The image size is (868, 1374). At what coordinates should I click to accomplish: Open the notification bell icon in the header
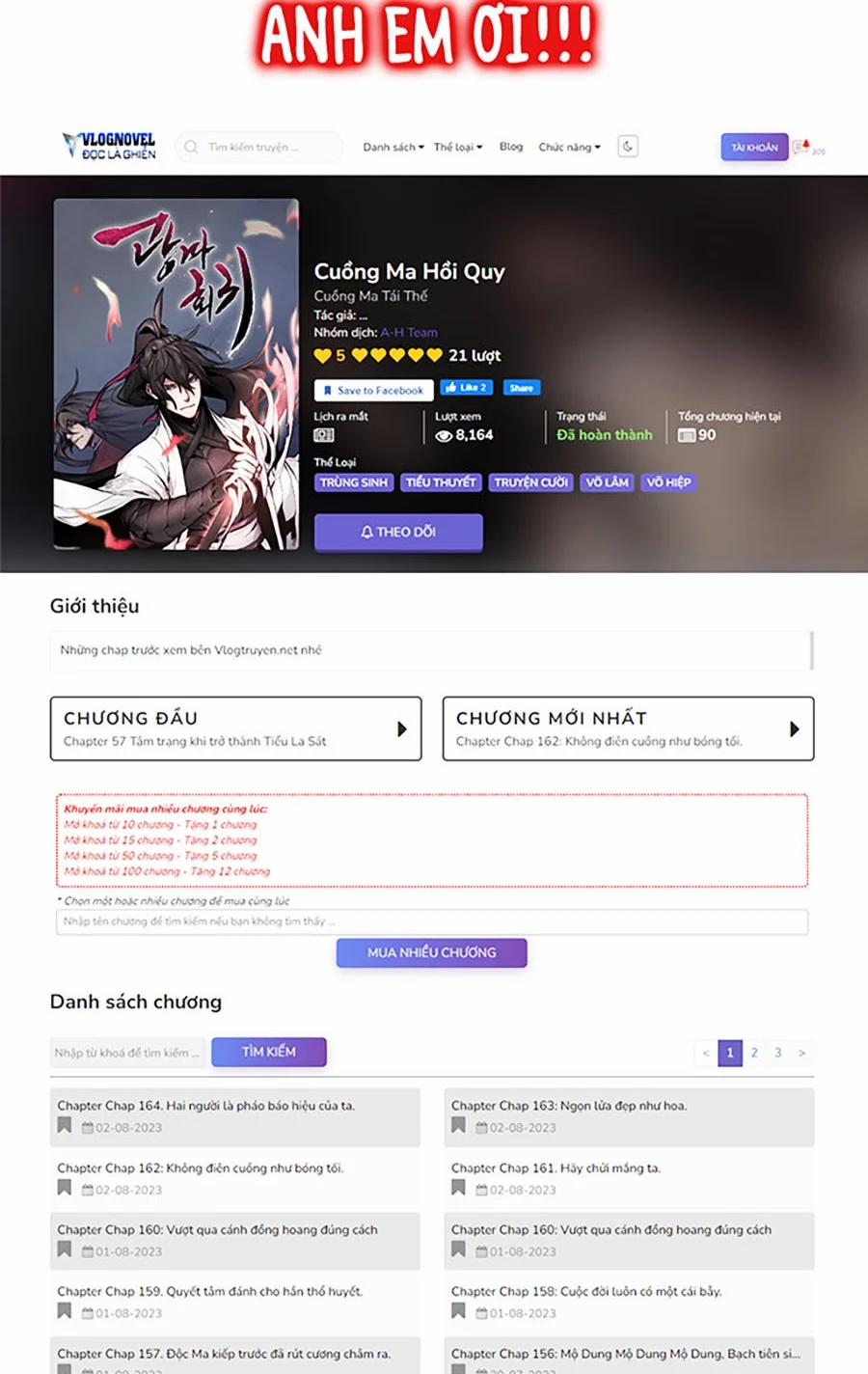(x=801, y=147)
